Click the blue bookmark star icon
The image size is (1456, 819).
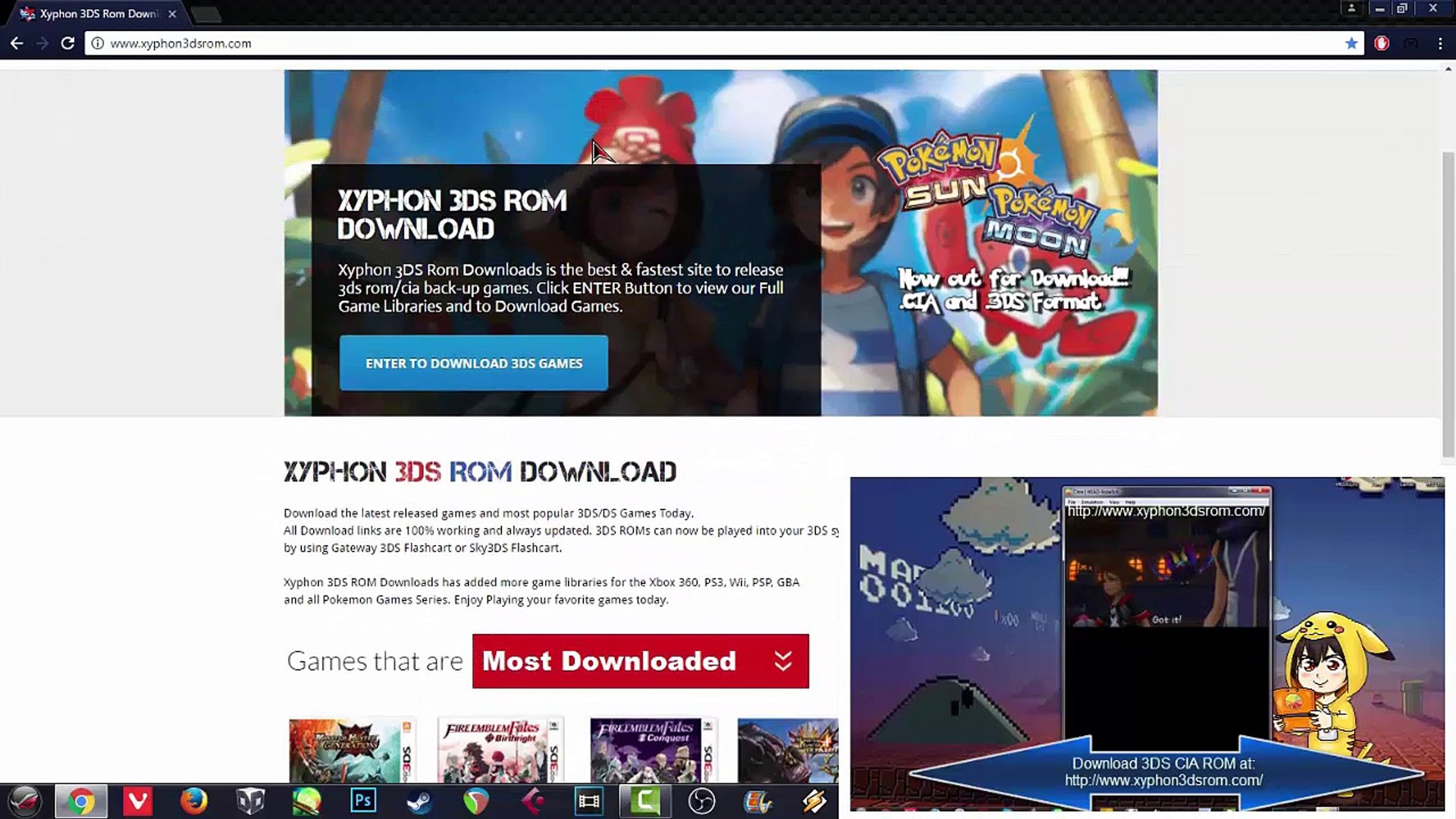click(x=1351, y=43)
